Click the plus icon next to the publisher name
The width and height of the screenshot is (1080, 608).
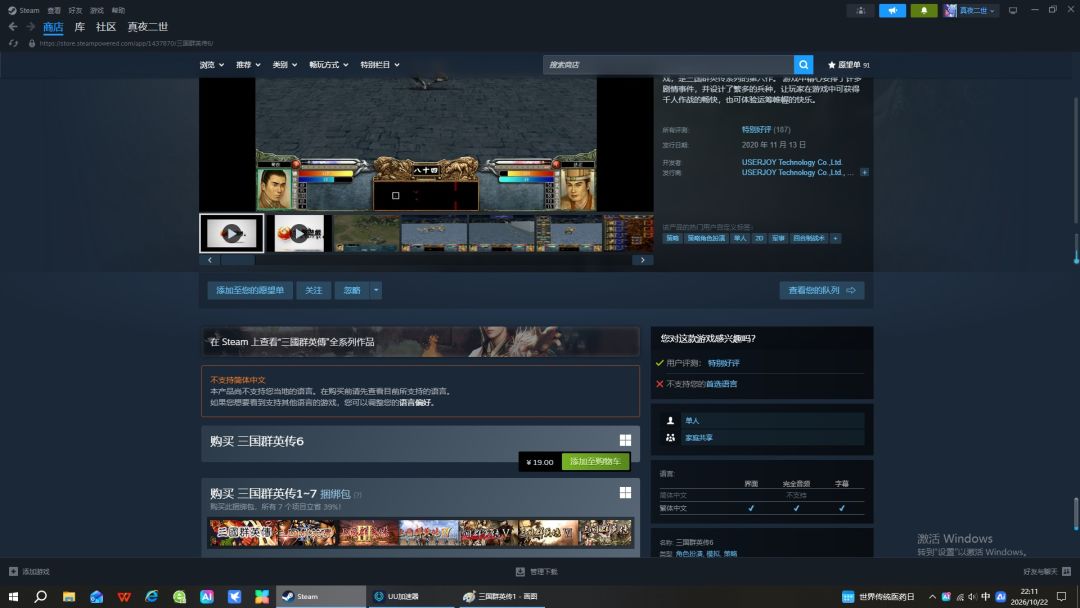point(864,172)
